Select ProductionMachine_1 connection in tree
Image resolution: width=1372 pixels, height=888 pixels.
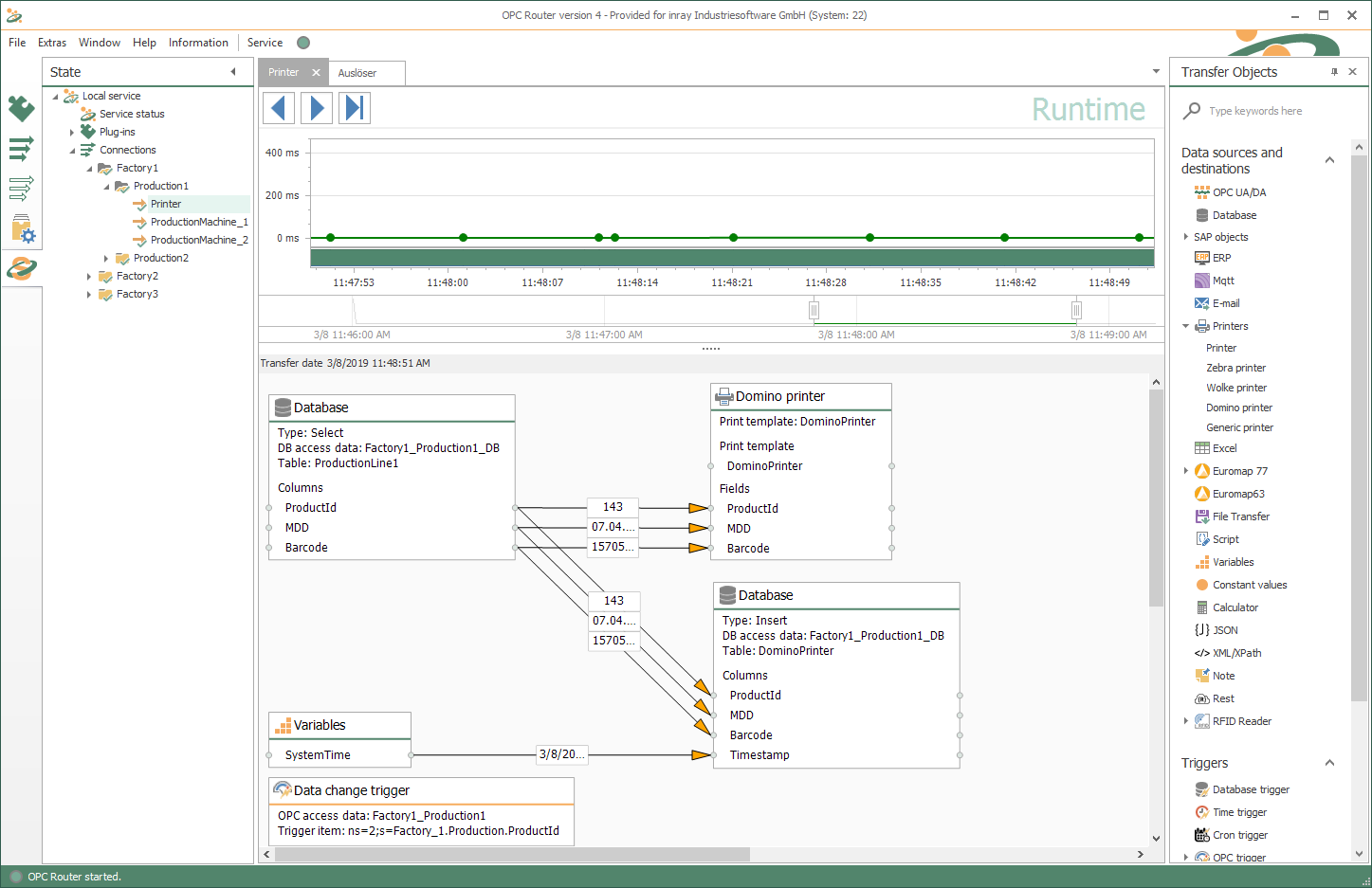[198, 222]
